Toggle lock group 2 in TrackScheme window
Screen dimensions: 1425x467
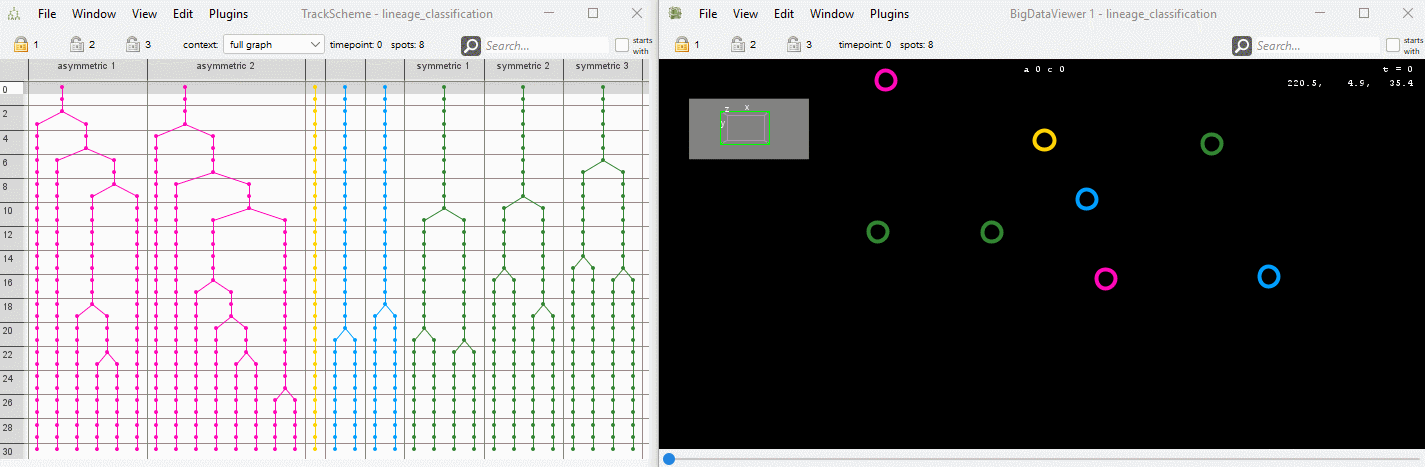click(76, 44)
